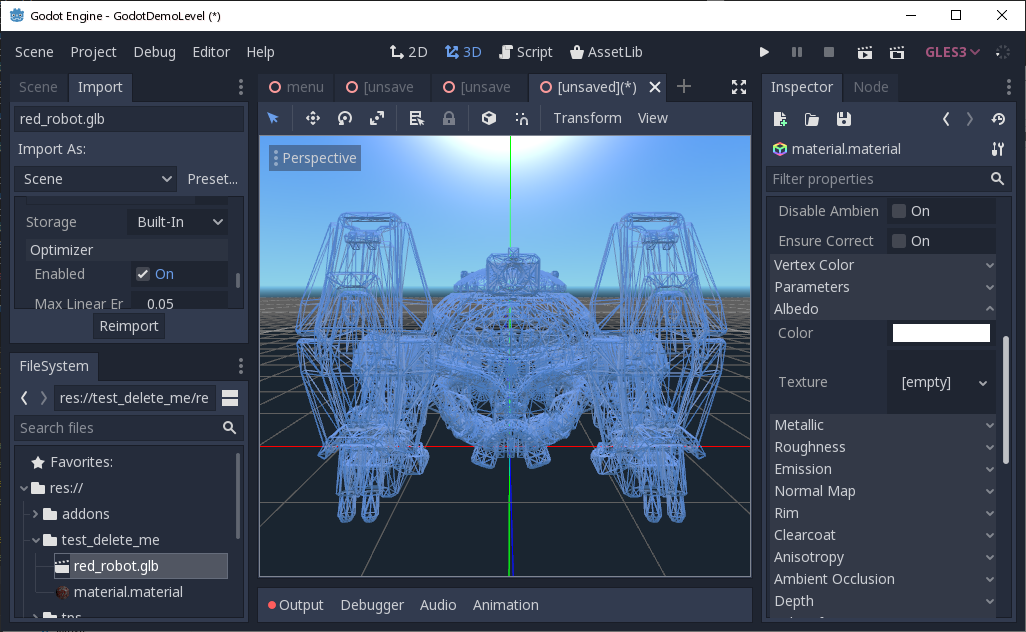This screenshot has height=632, width=1026.
Task: Disable the Optimizer Enabled checkbox
Action: [x=143, y=274]
